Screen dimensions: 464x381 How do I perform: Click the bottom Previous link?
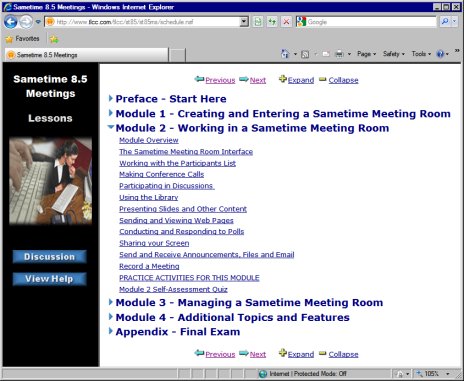(x=220, y=354)
